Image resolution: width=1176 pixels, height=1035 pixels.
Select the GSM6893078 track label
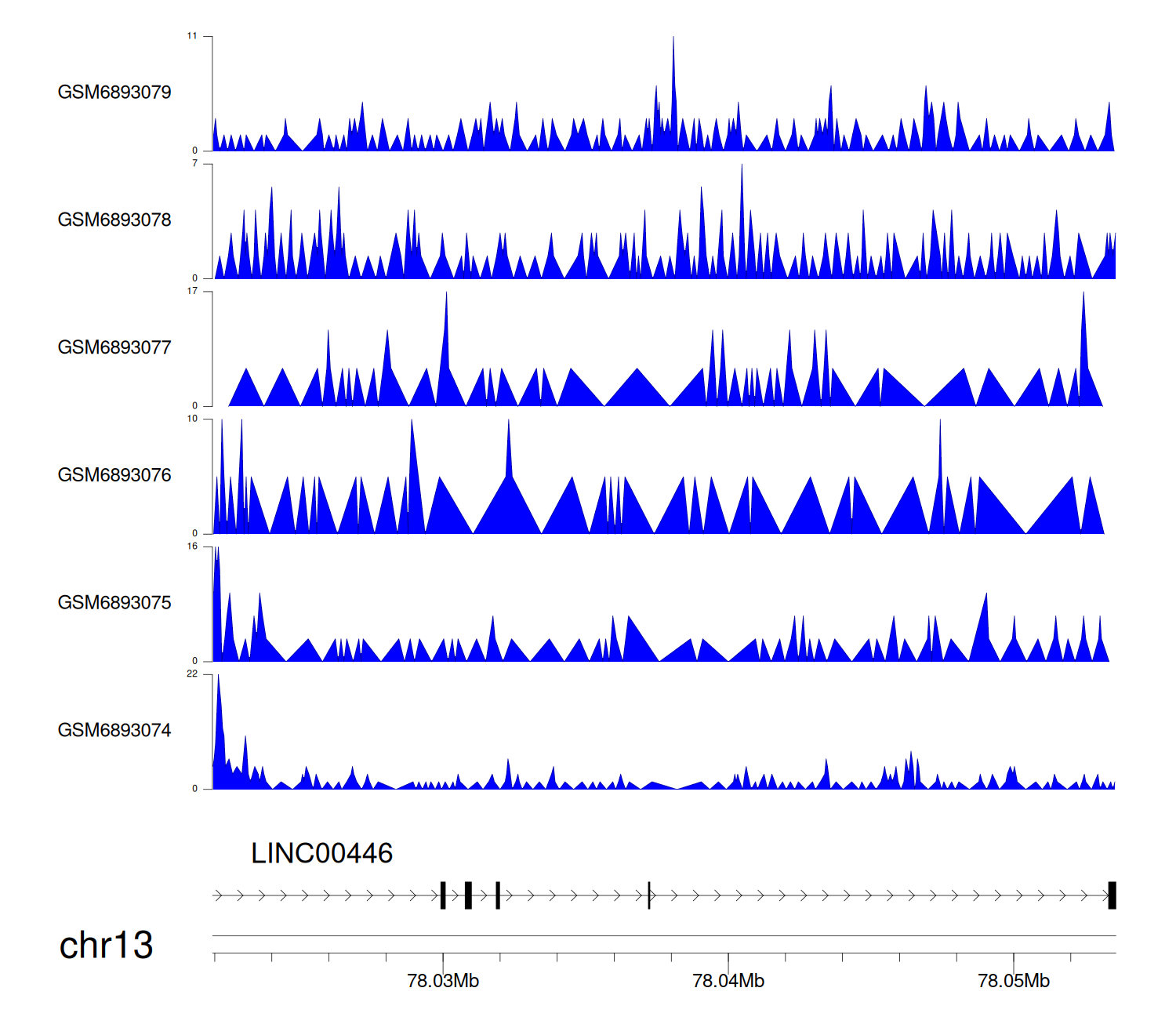tap(114, 220)
